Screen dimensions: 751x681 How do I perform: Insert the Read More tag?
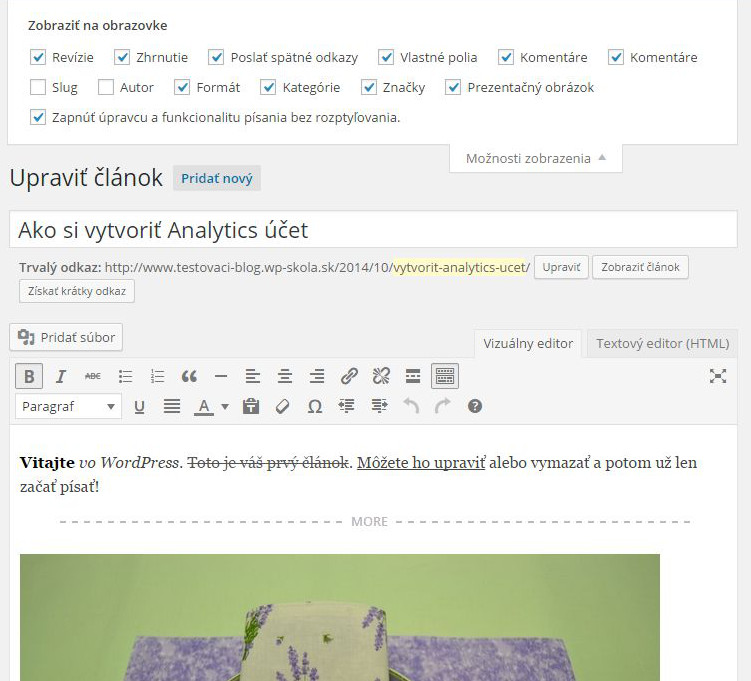click(413, 376)
